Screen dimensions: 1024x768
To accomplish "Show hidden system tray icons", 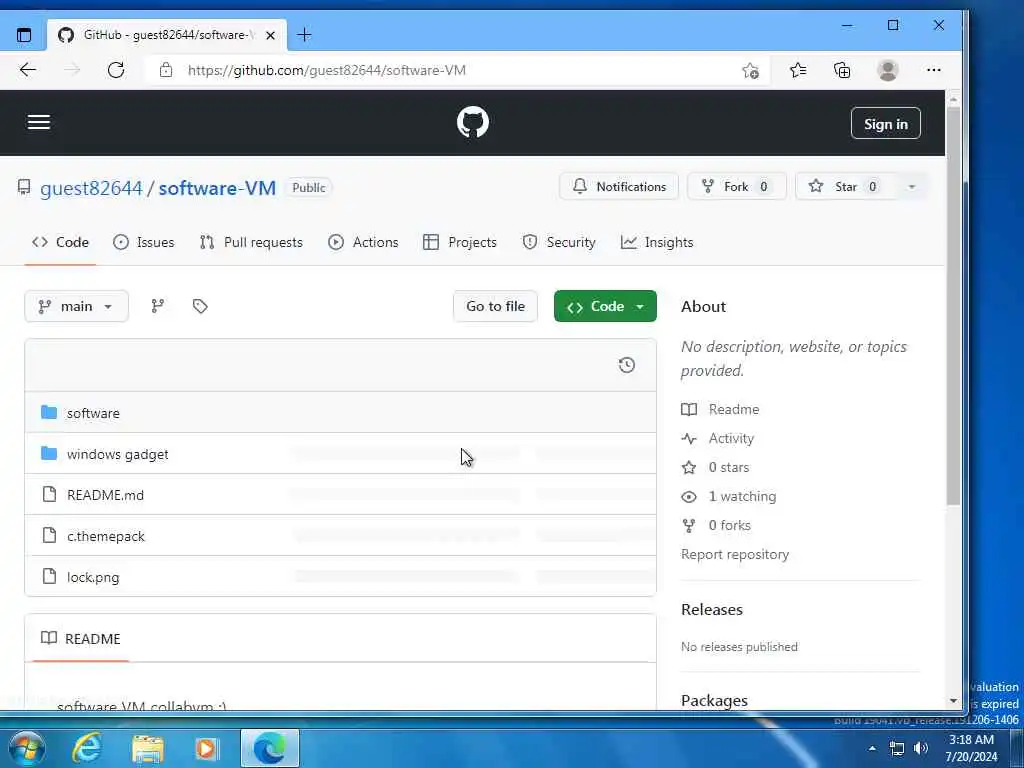I will (872, 748).
